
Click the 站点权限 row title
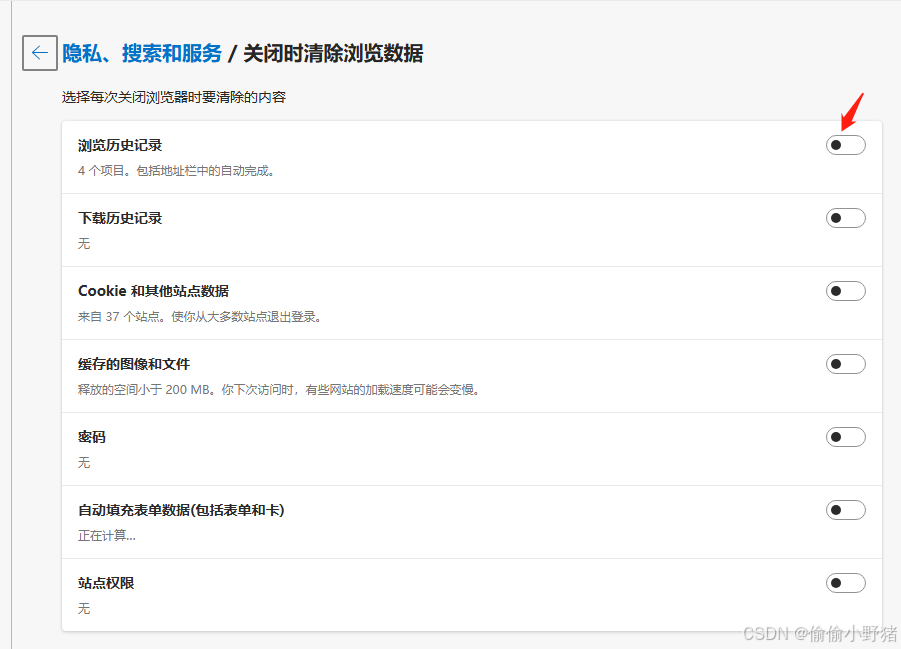106,583
